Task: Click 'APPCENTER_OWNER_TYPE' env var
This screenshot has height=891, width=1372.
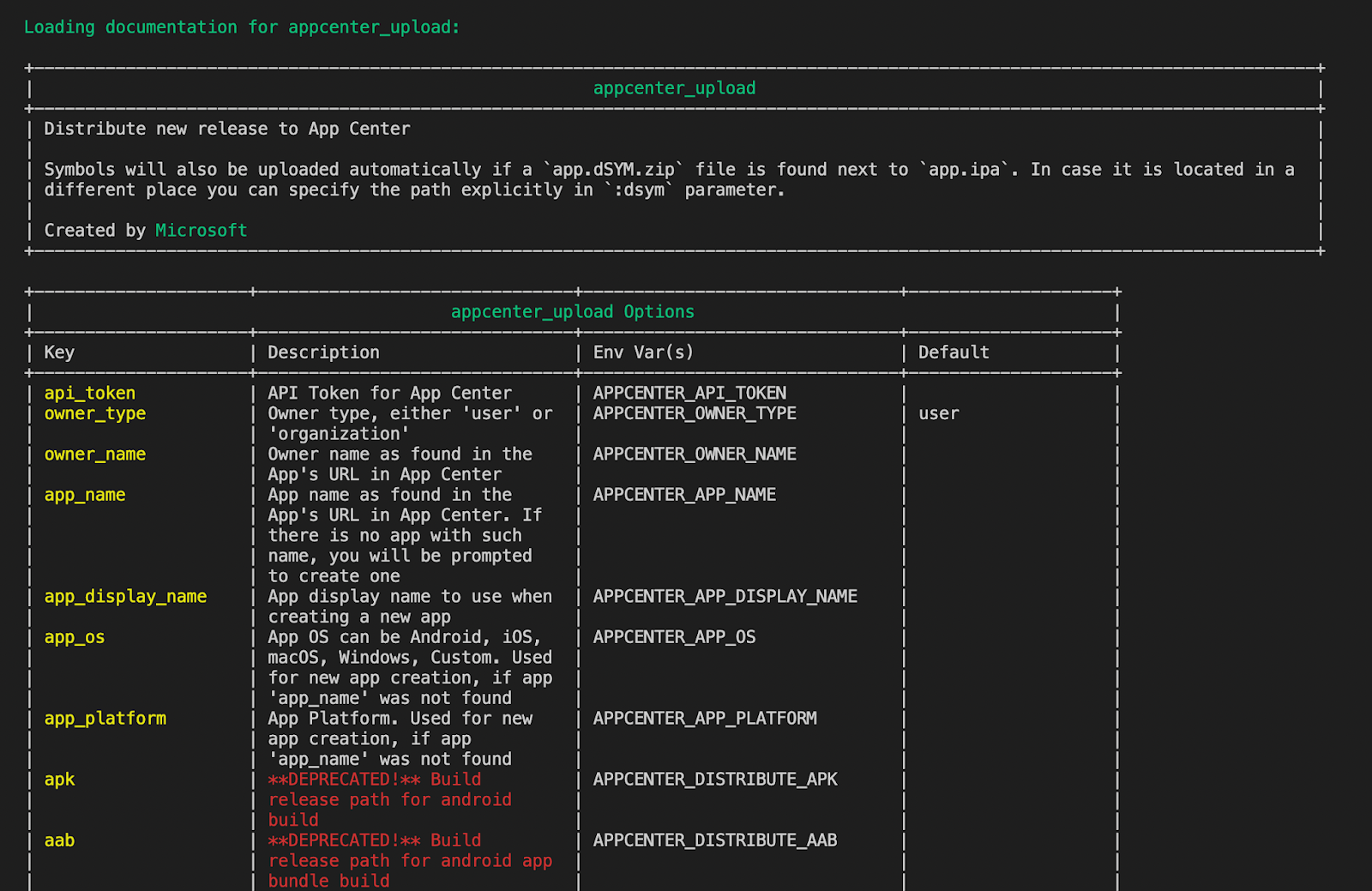Action: pyautogui.click(x=695, y=414)
